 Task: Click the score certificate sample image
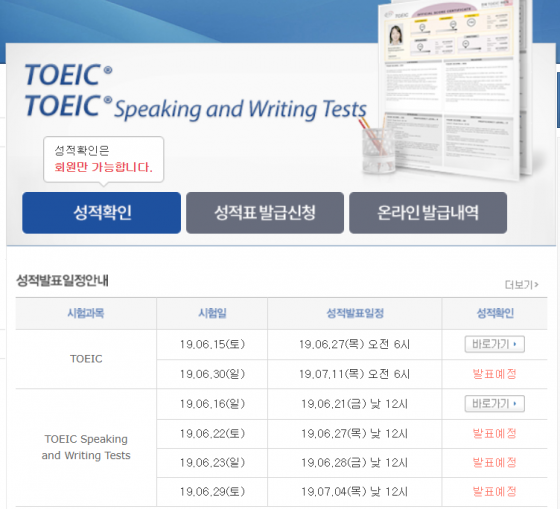pyautogui.click(x=454, y=89)
